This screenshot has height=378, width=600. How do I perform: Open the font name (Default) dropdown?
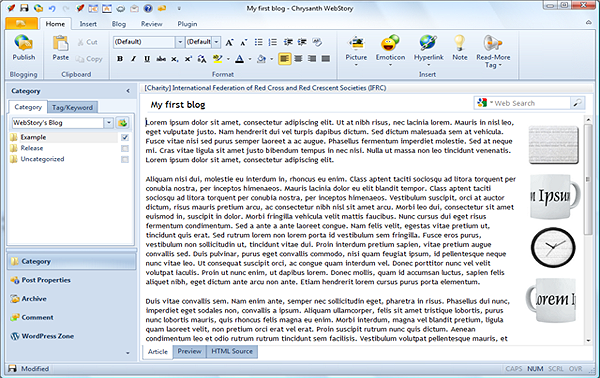tap(179, 42)
